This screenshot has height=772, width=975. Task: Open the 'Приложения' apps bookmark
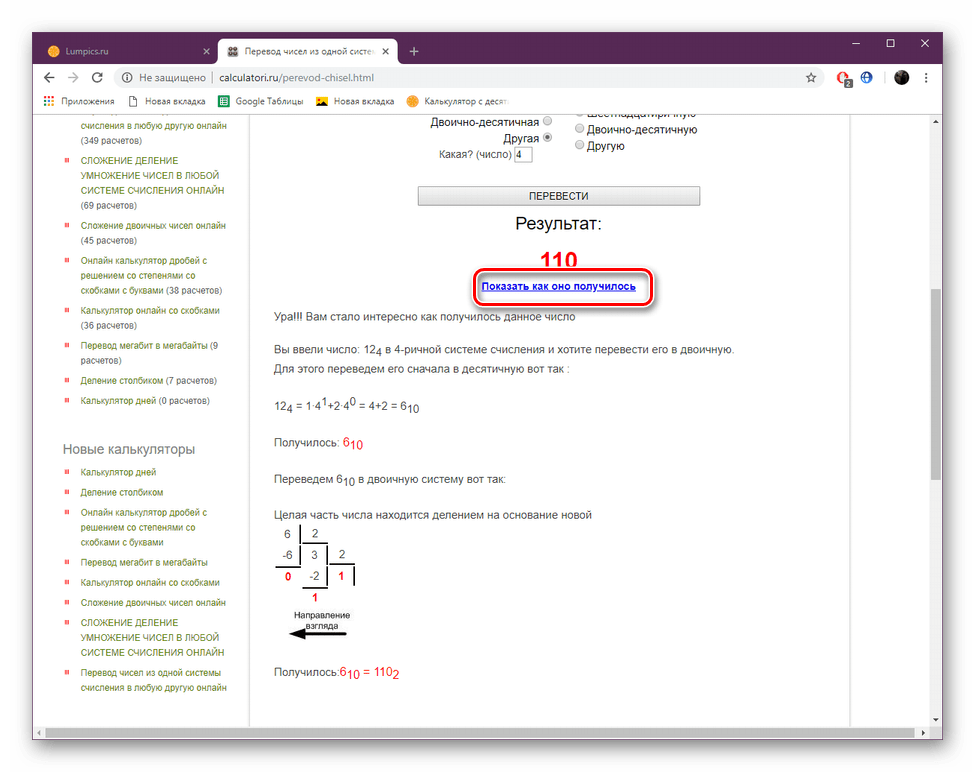[x=79, y=101]
